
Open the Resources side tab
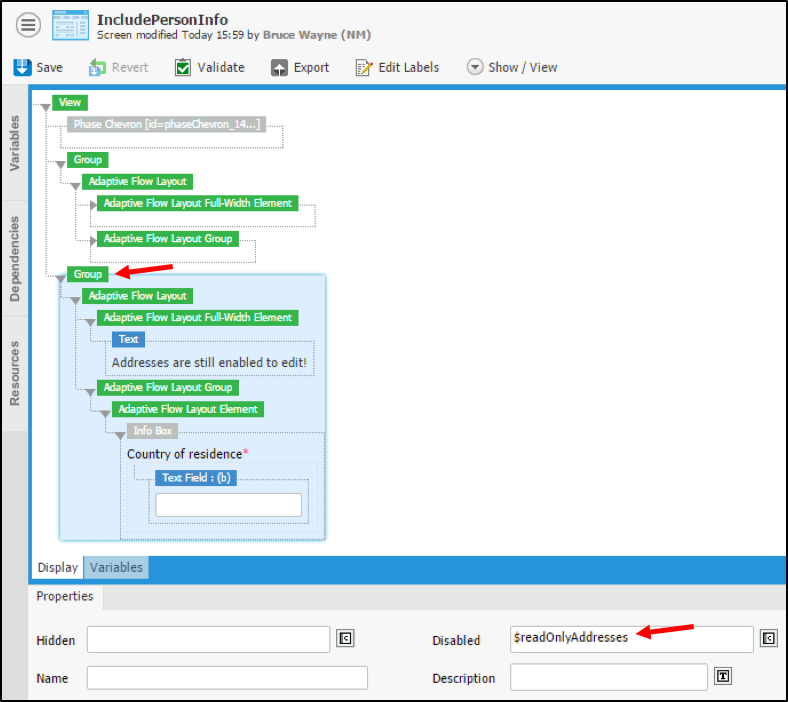tap(15, 372)
